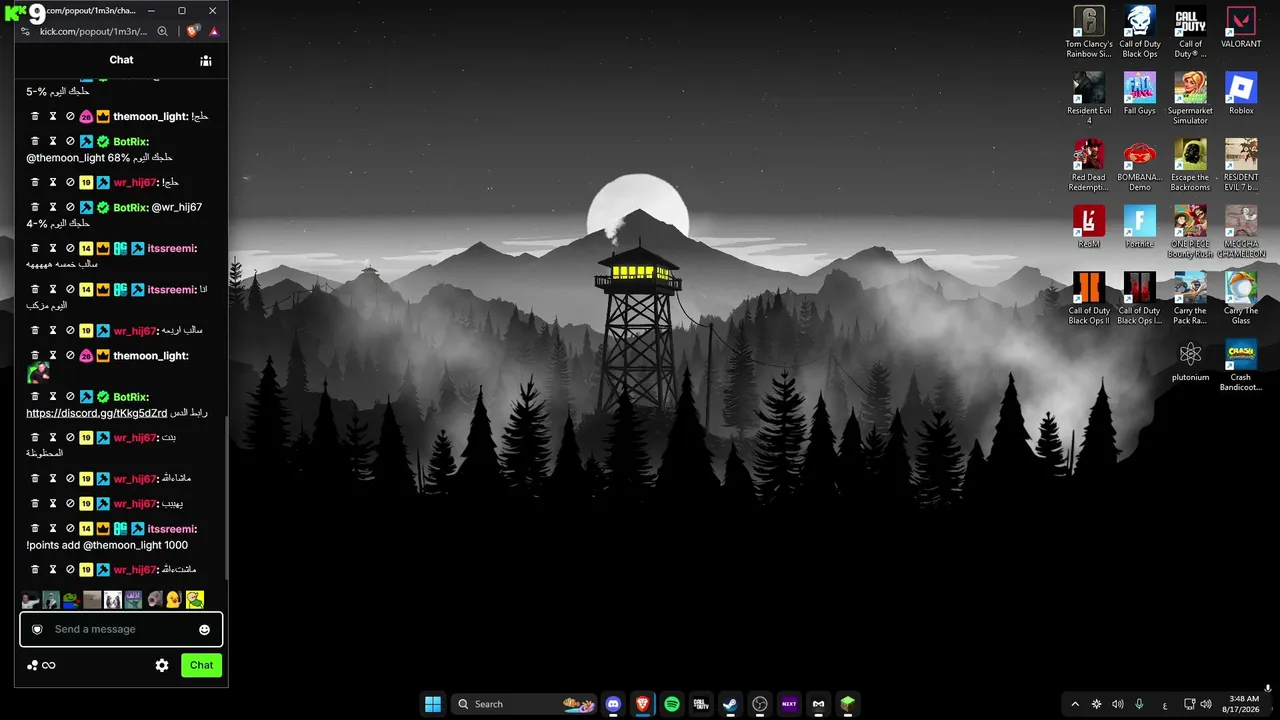1280x720 pixels.
Task: Select the RedM desktop shortcut
Action: pos(1089,227)
